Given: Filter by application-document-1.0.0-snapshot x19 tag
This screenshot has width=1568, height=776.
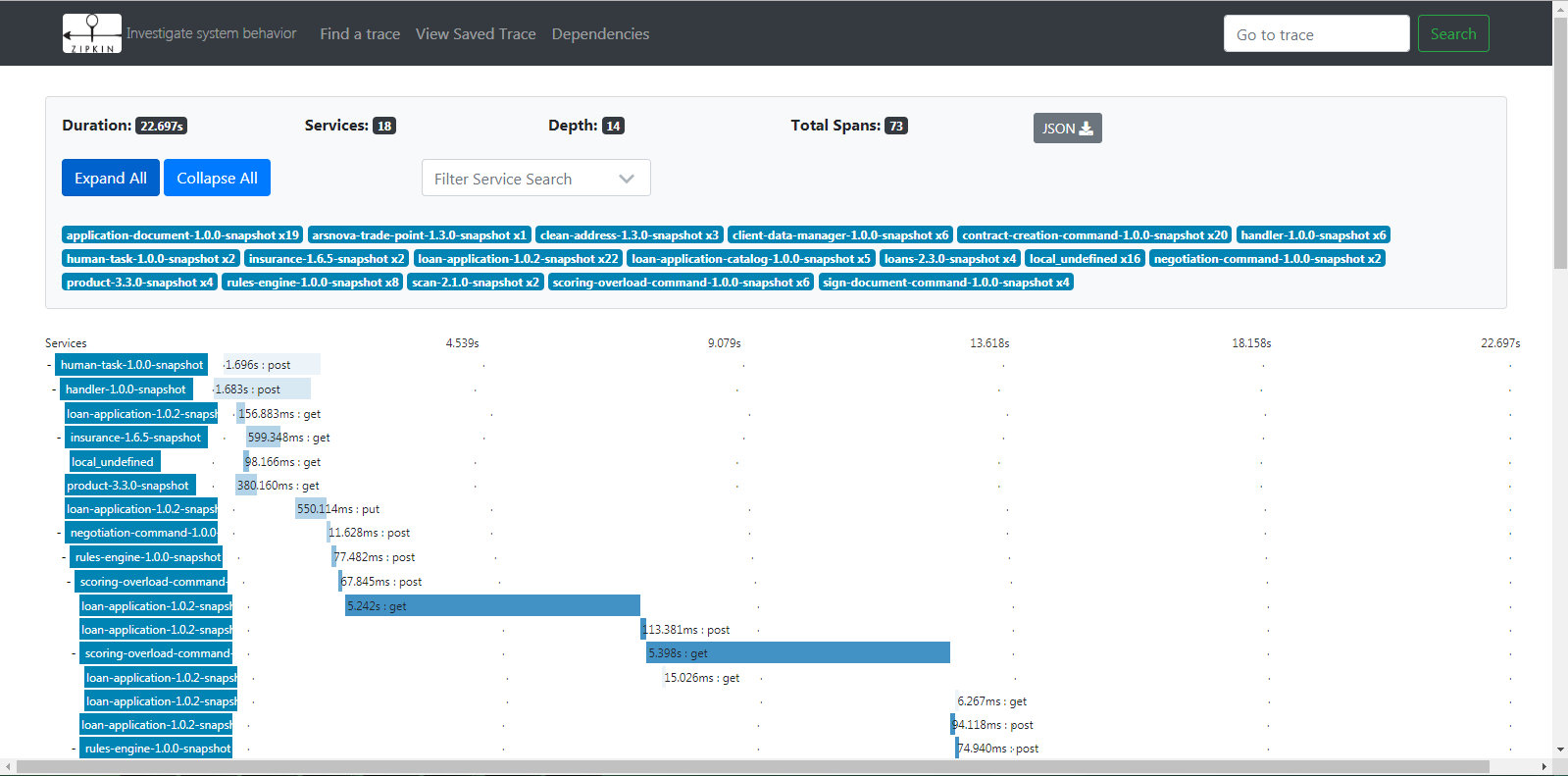Looking at the screenshot, I should (182, 235).
